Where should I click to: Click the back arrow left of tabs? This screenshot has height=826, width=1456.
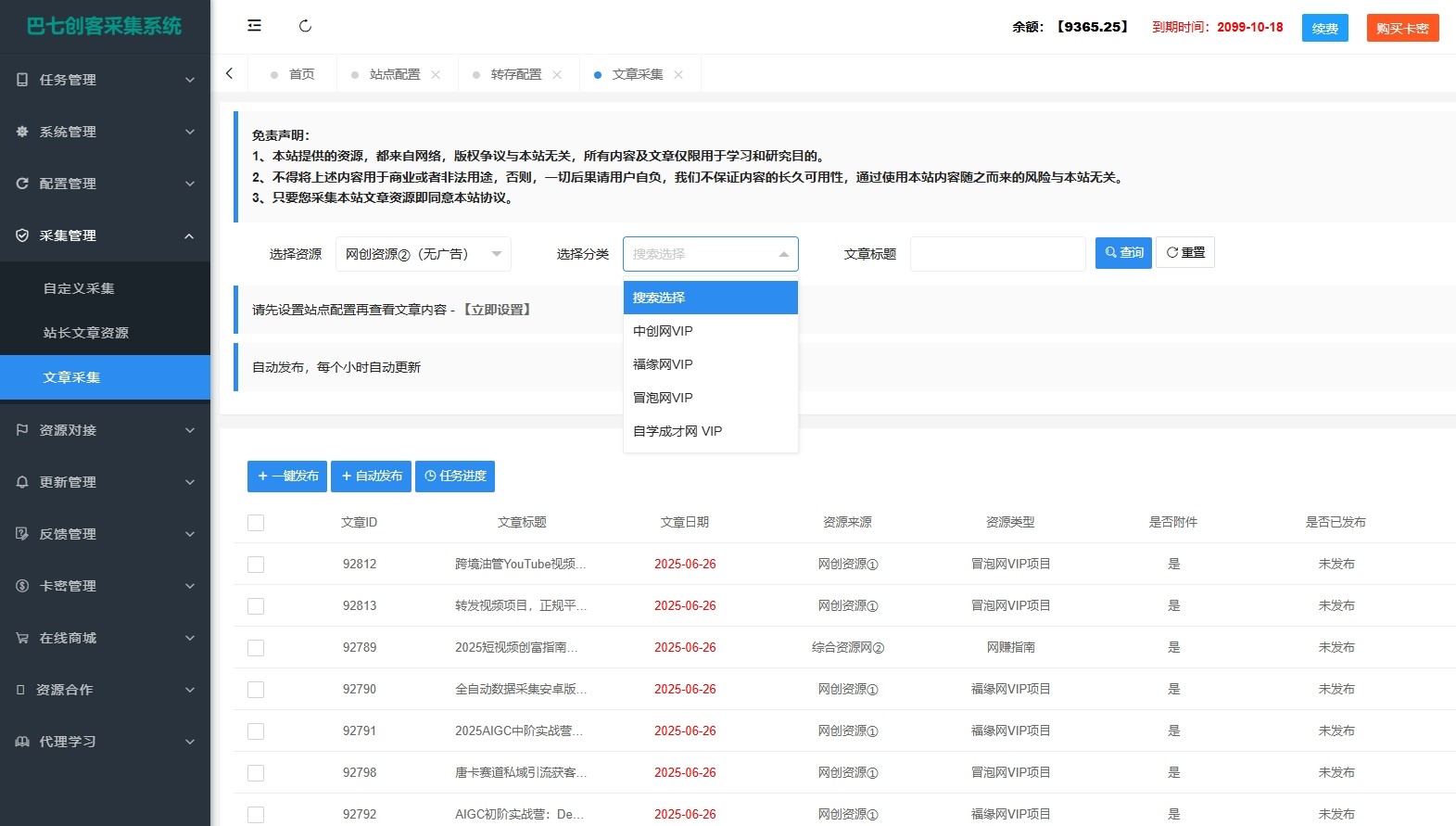point(230,73)
